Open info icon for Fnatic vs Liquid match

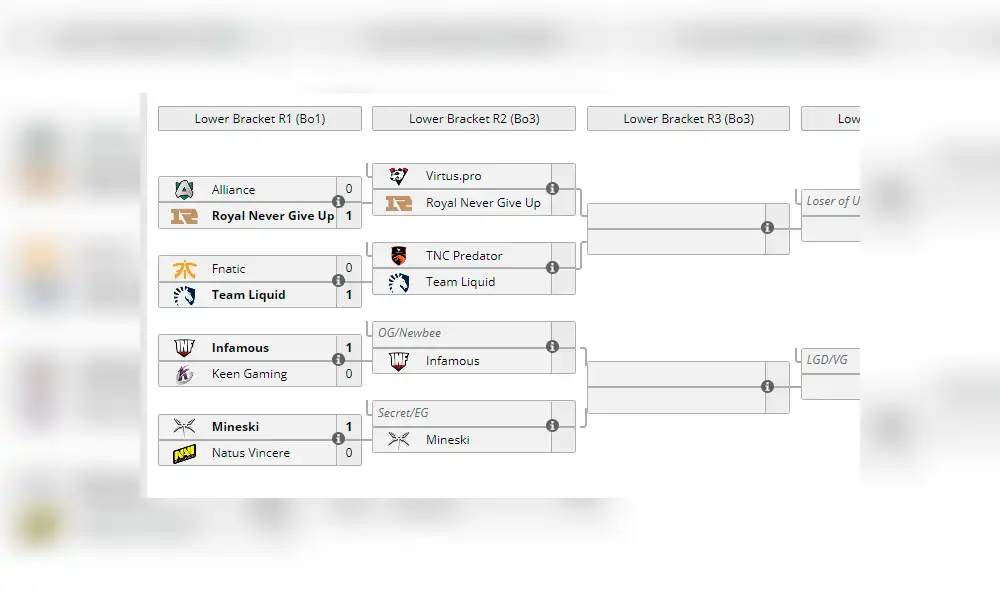(x=338, y=281)
